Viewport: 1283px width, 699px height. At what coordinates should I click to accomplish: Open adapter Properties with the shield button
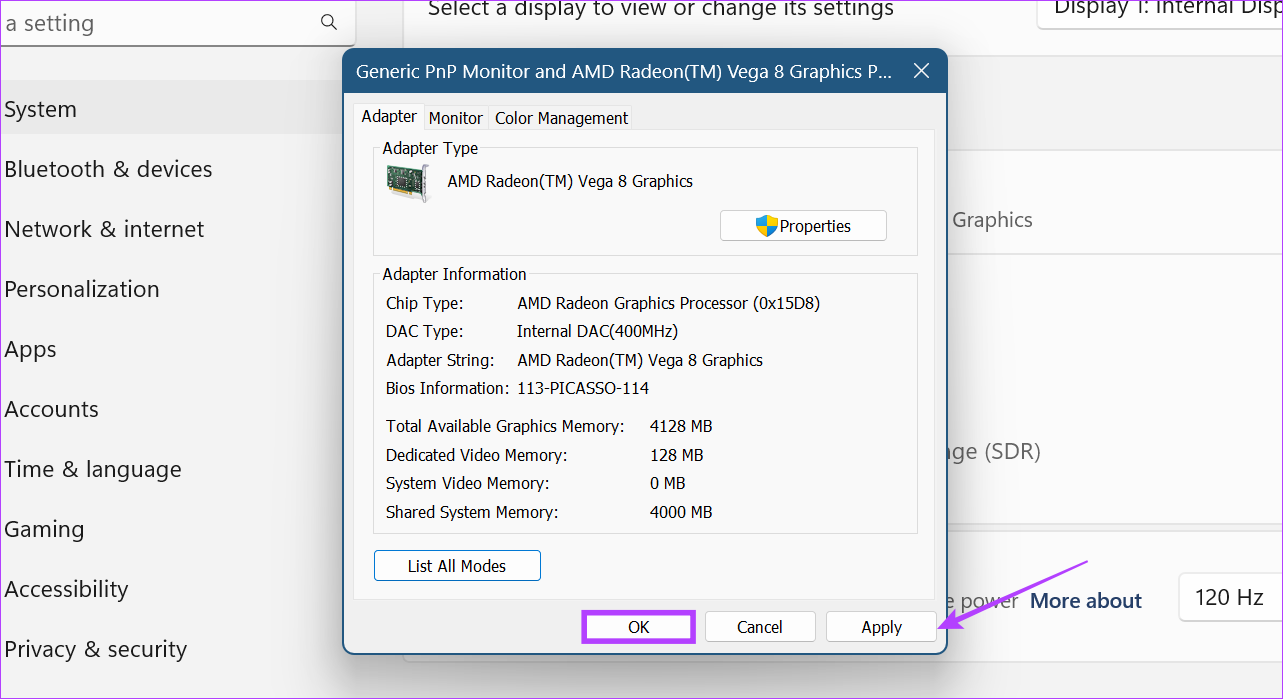[x=803, y=226]
